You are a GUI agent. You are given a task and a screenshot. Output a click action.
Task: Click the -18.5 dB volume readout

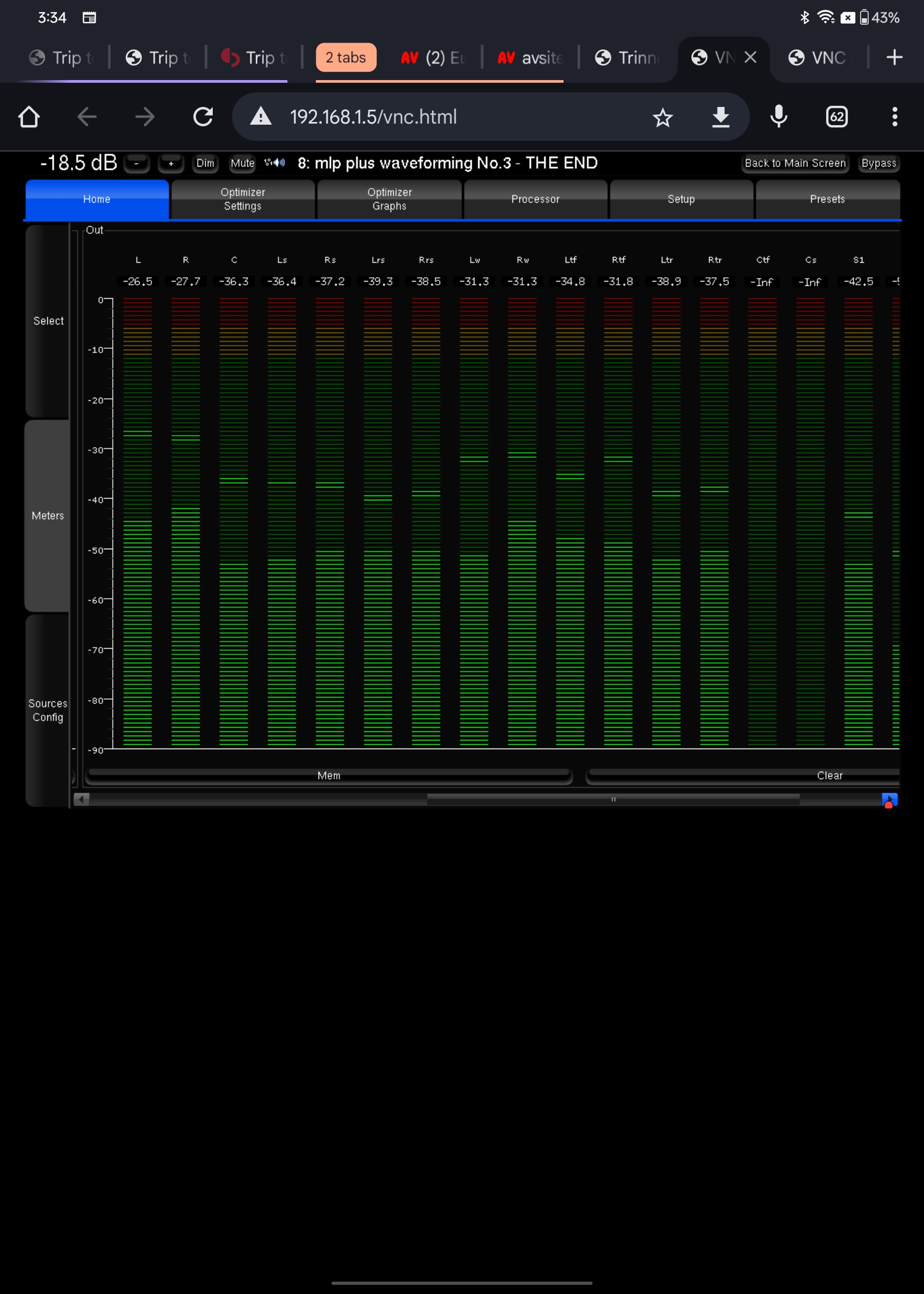[78, 163]
